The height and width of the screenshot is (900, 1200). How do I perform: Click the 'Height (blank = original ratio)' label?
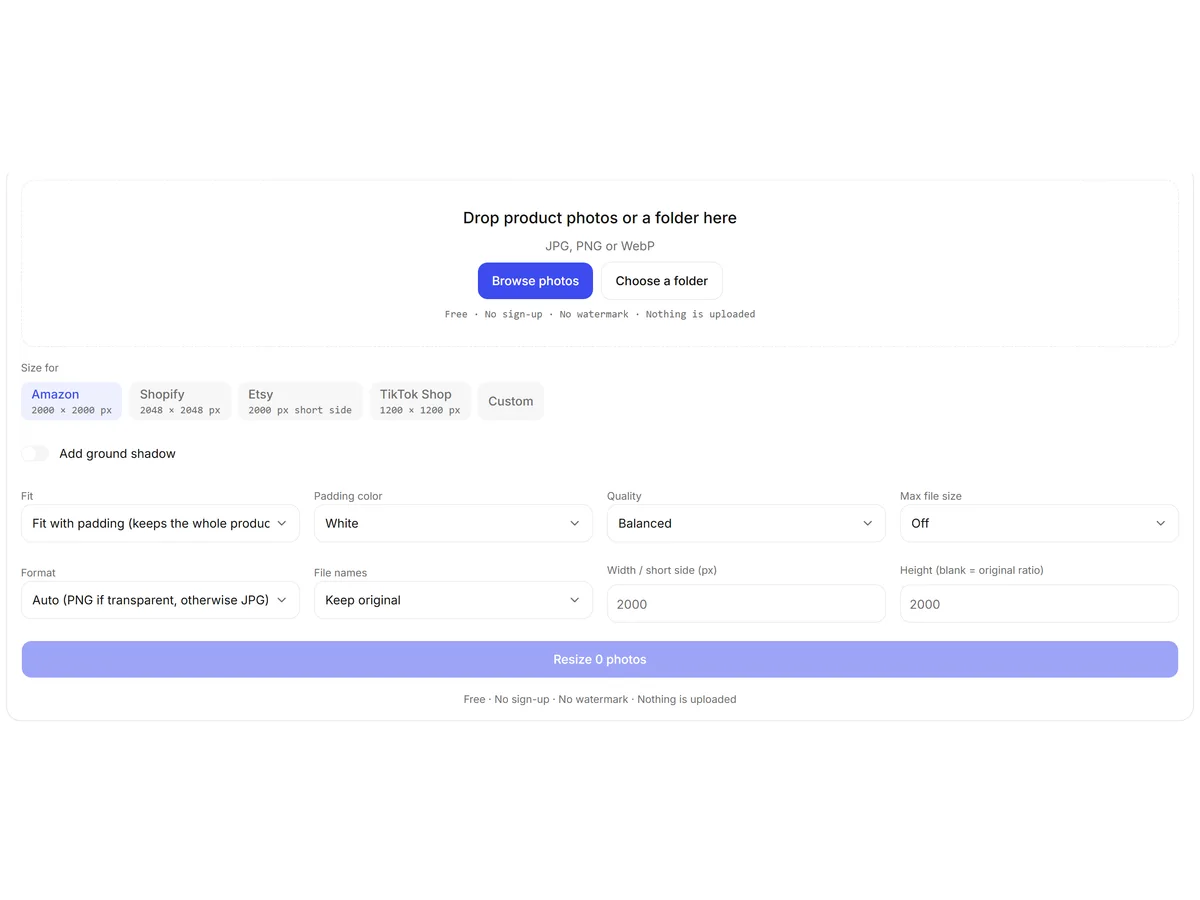click(972, 570)
